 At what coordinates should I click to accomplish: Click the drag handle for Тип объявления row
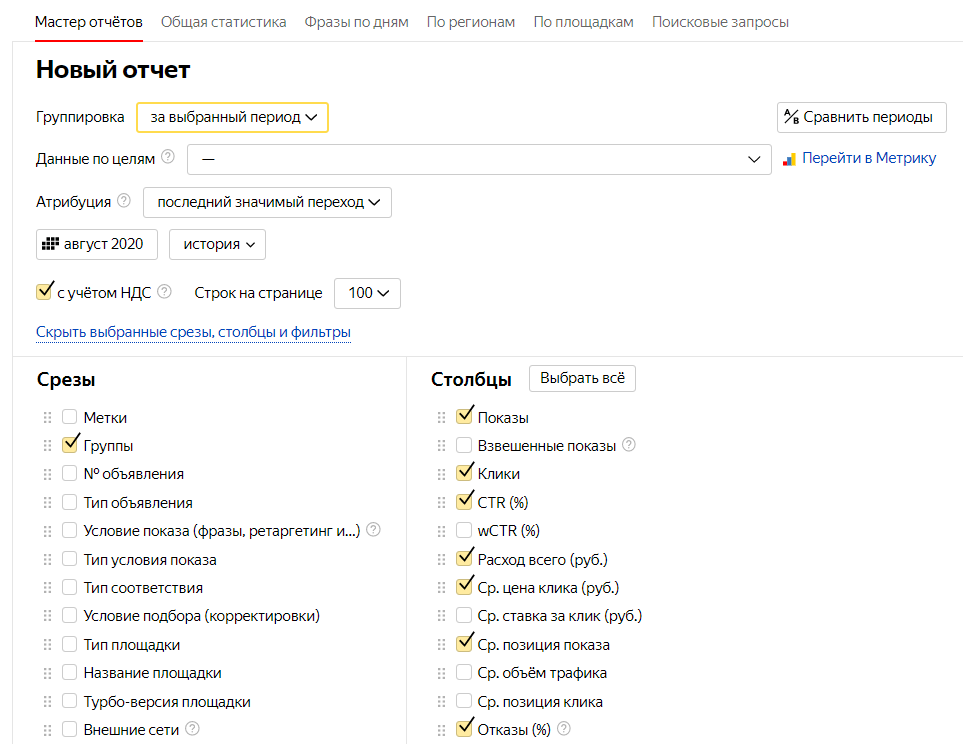pyautogui.click(x=47, y=503)
